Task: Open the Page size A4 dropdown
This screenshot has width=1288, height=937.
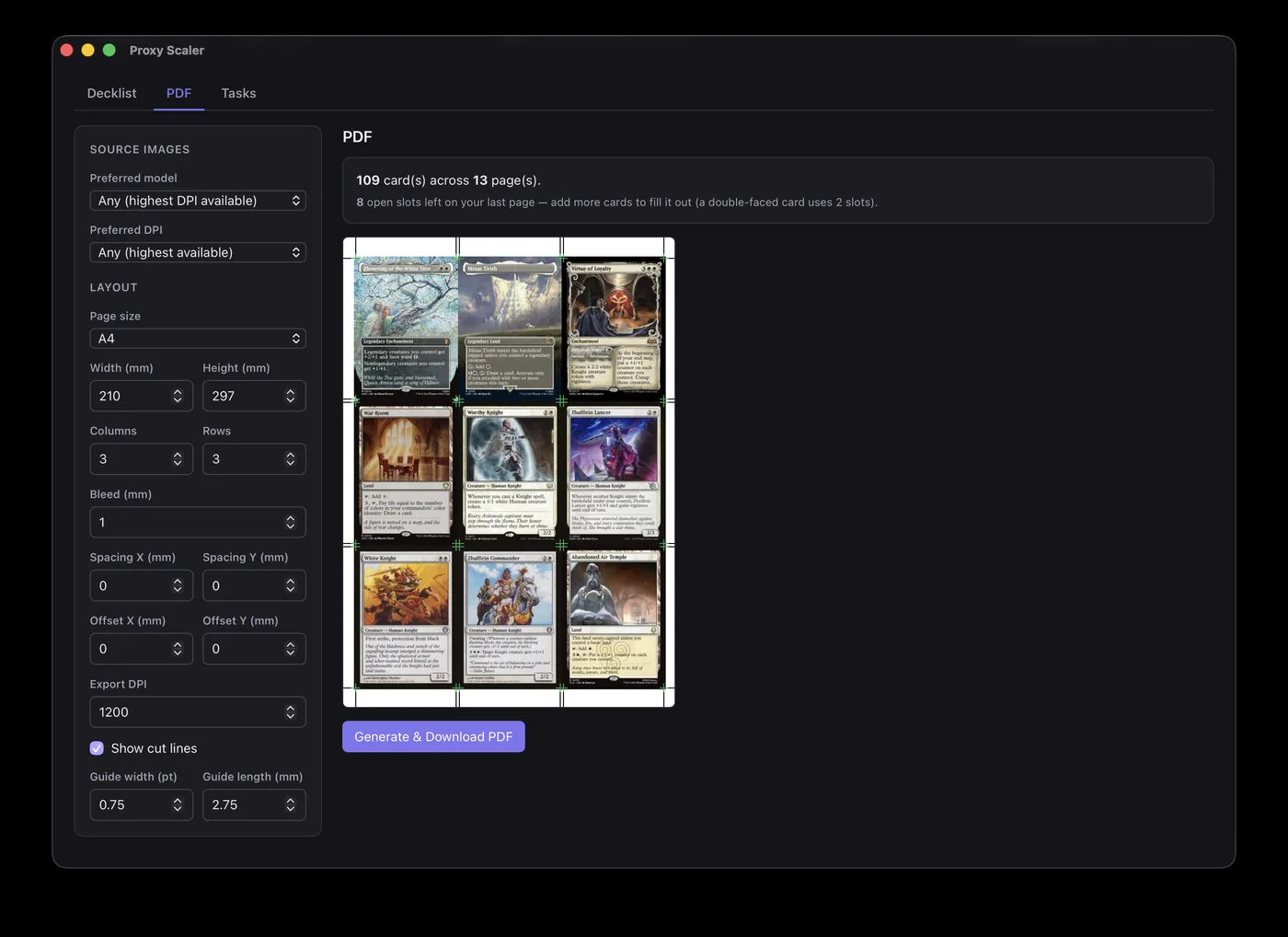Action: pyautogui.click(x=198, y=339)
